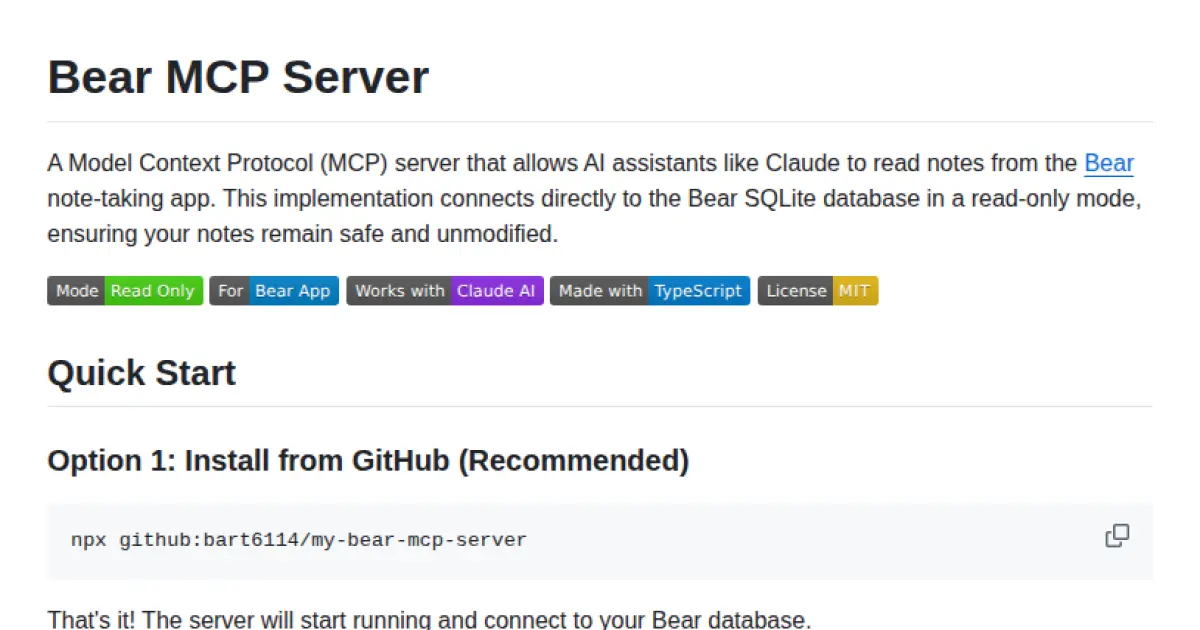
Task: Click the Made with badge label
Action: (600, 291)
